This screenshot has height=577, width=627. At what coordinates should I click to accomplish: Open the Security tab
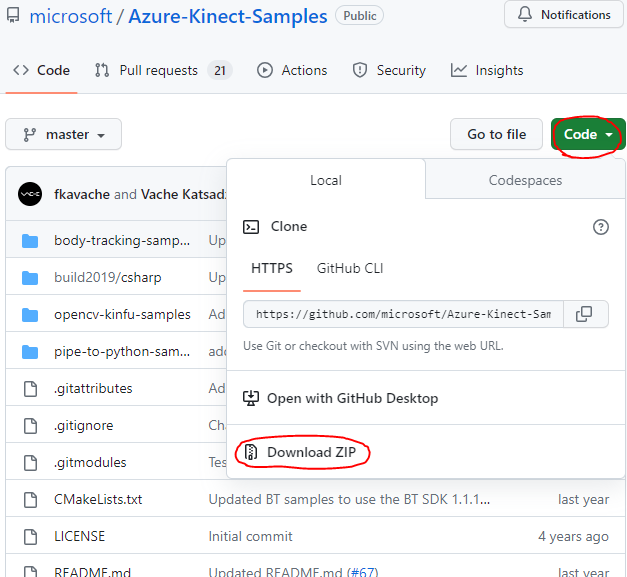389,70
